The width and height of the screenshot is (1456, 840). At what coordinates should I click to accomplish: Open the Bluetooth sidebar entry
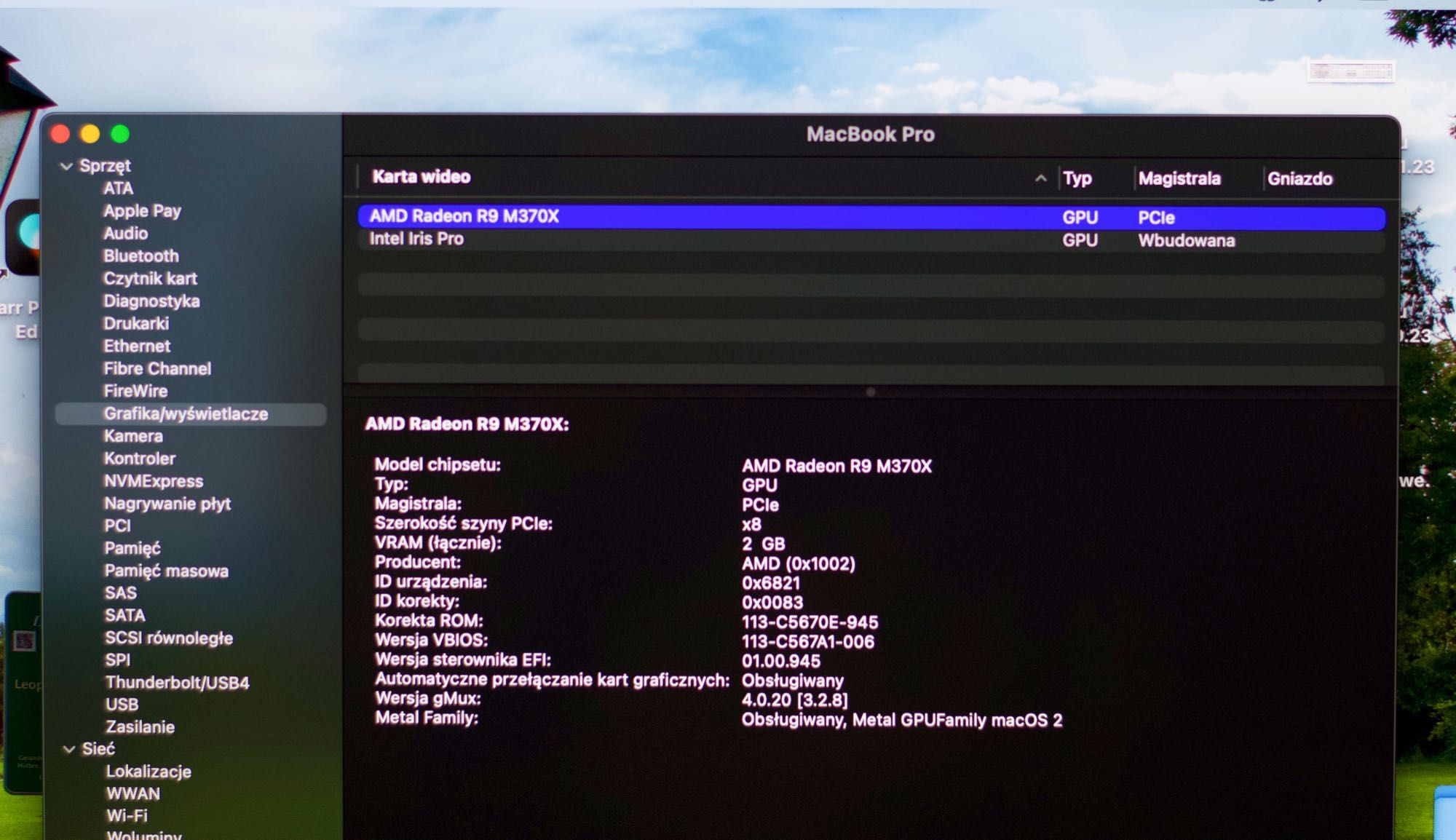[x=141, y=256]
